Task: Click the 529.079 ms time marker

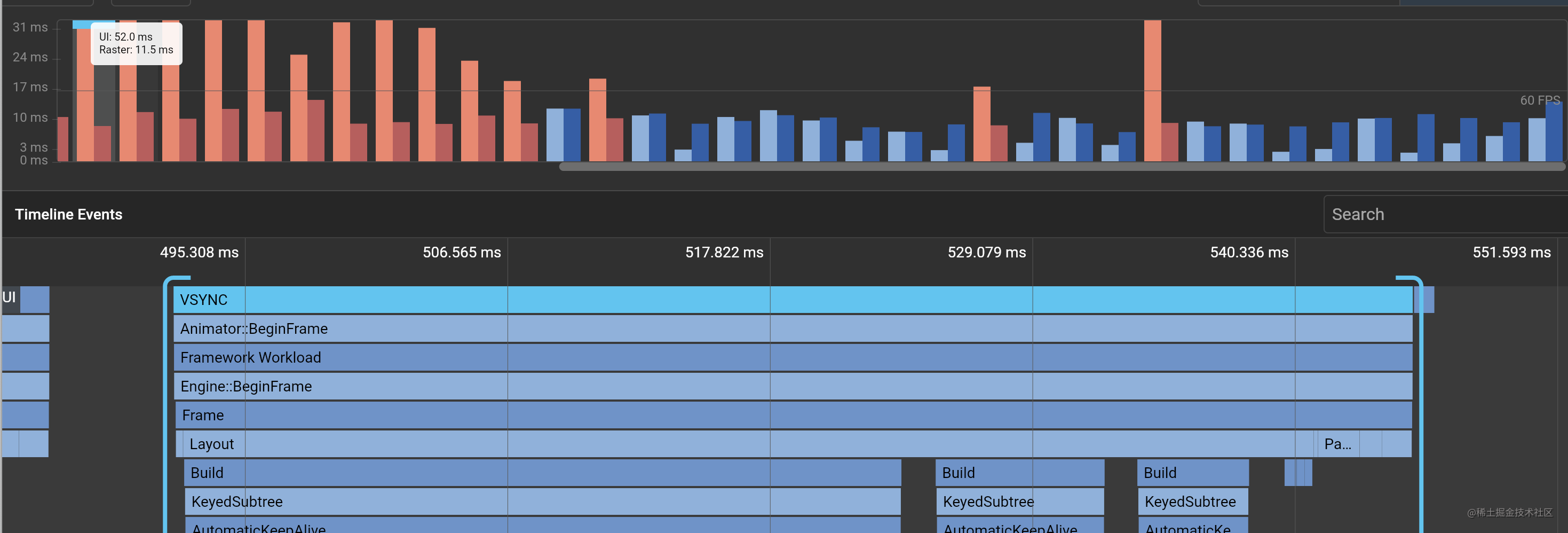Action: pos(987,252)
